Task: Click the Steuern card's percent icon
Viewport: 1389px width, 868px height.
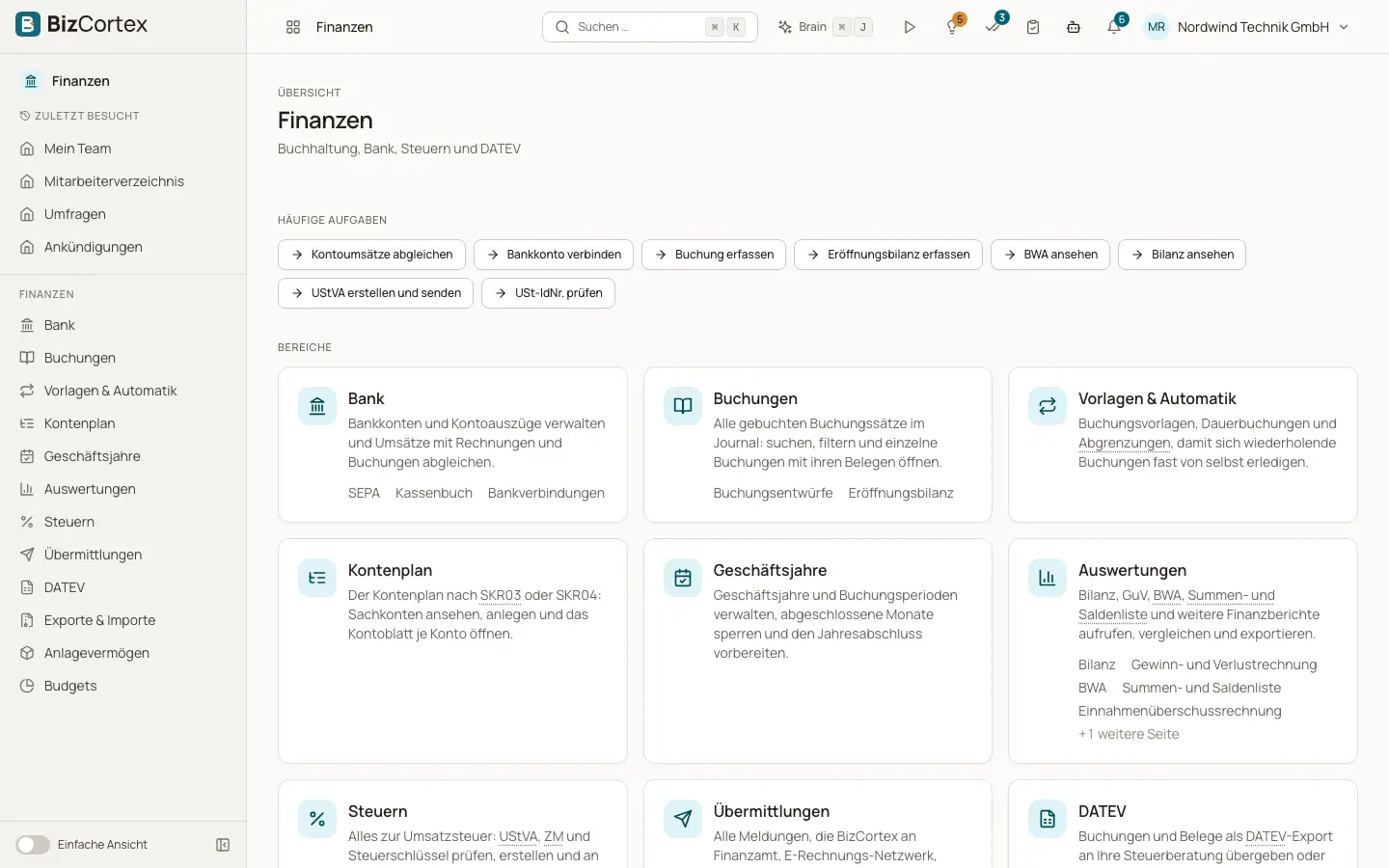Action: click(317, 819)
